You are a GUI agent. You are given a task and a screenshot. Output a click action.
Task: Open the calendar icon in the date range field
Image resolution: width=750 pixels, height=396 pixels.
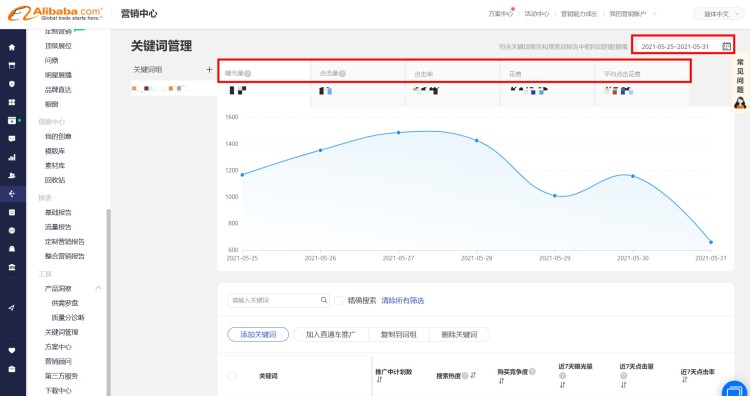(x=726, y=46)
